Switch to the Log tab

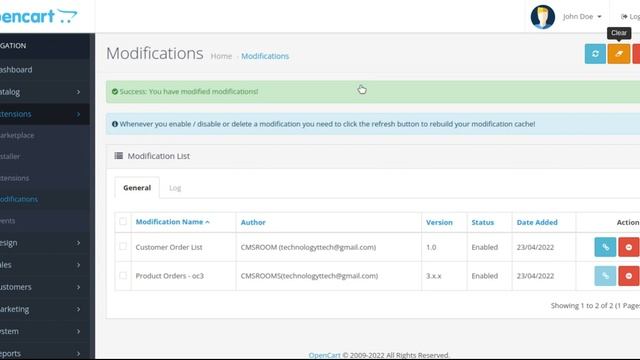(x=175, y=188)
